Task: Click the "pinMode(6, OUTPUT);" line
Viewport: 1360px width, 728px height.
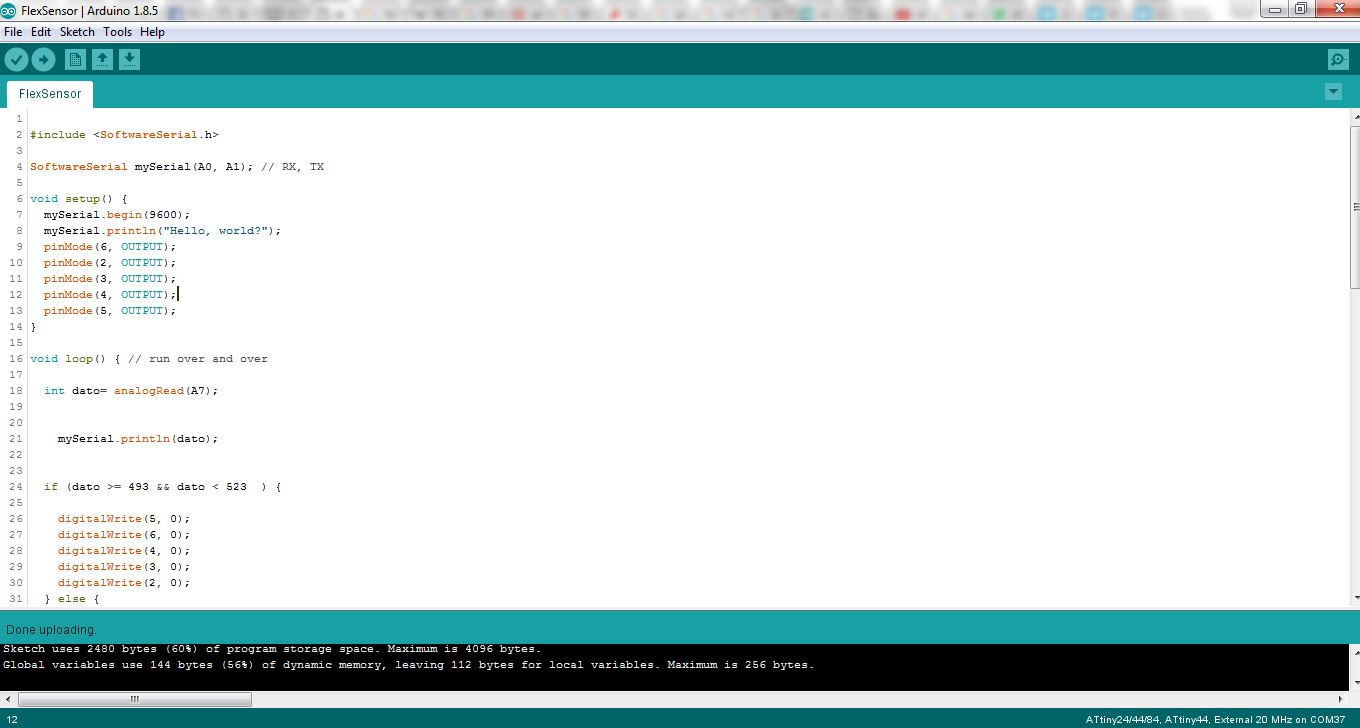Action: tap(110, 247)
